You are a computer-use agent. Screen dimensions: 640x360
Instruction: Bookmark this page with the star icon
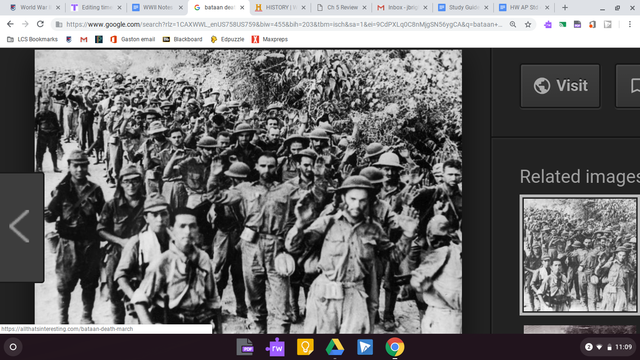[x=528, y=24]
